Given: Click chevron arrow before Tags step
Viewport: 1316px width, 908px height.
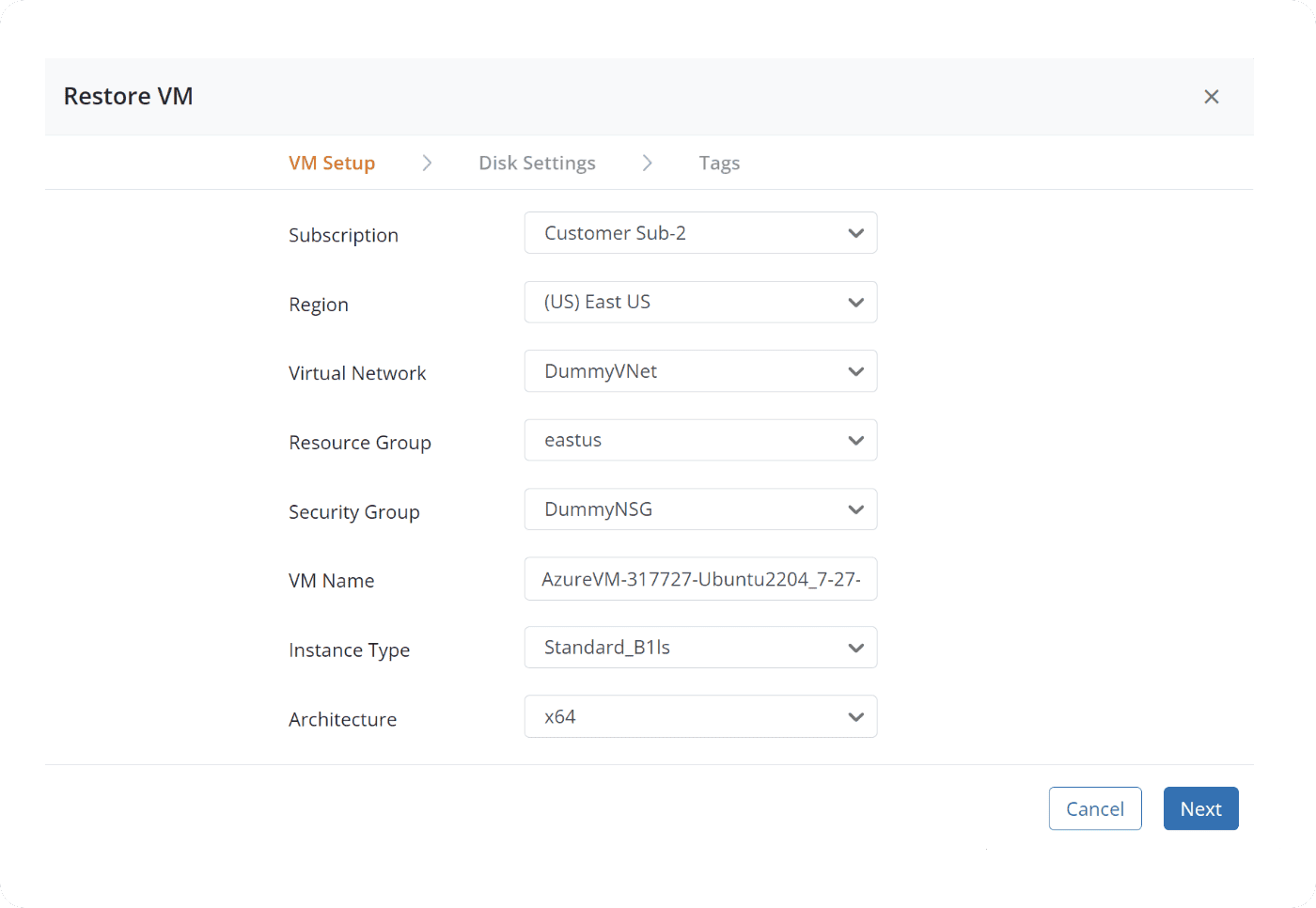Looking at the screenshot, I should coord(647,164).
